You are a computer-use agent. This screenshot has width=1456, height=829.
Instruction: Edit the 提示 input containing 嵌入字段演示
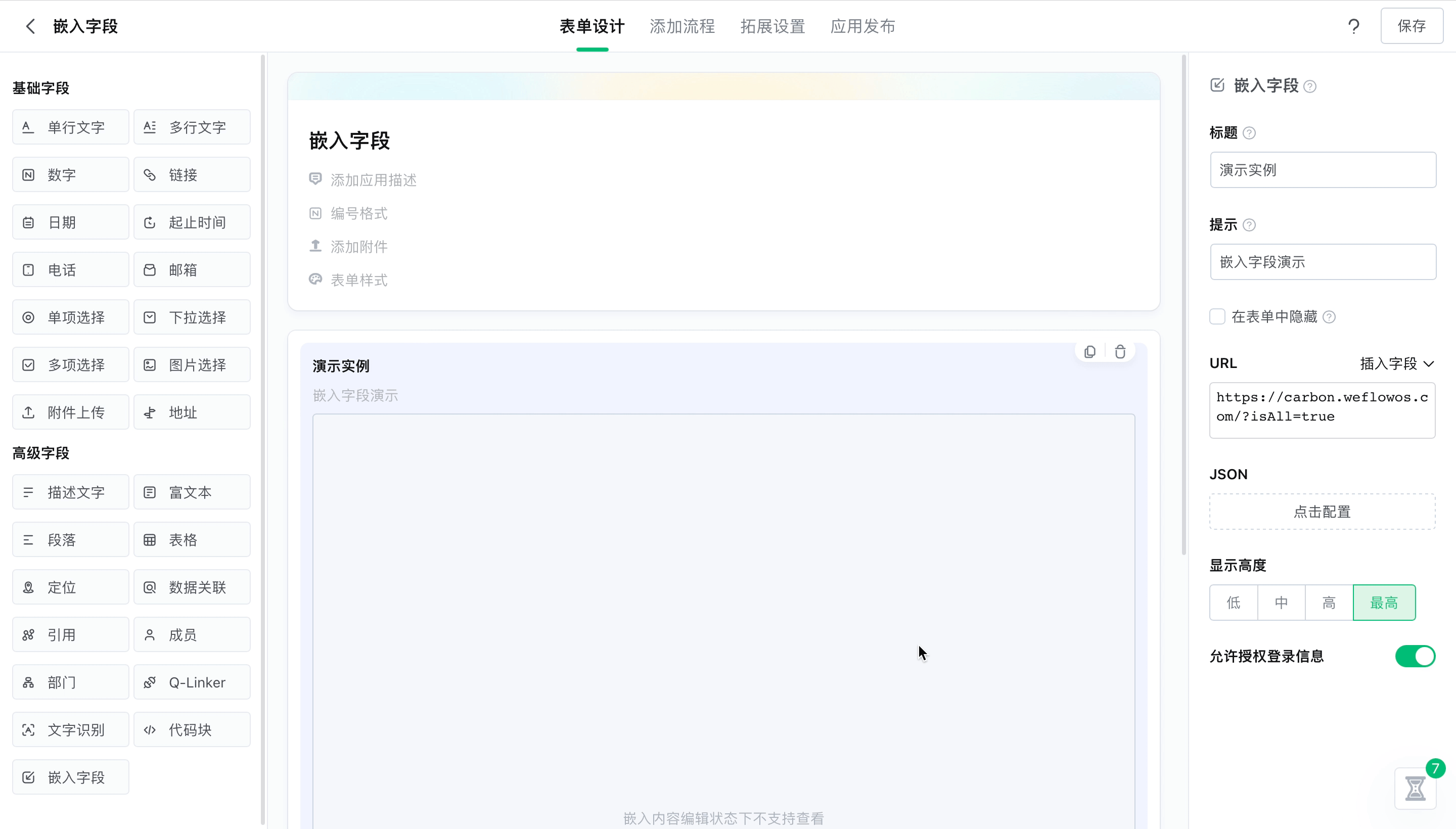(1323, 262)
